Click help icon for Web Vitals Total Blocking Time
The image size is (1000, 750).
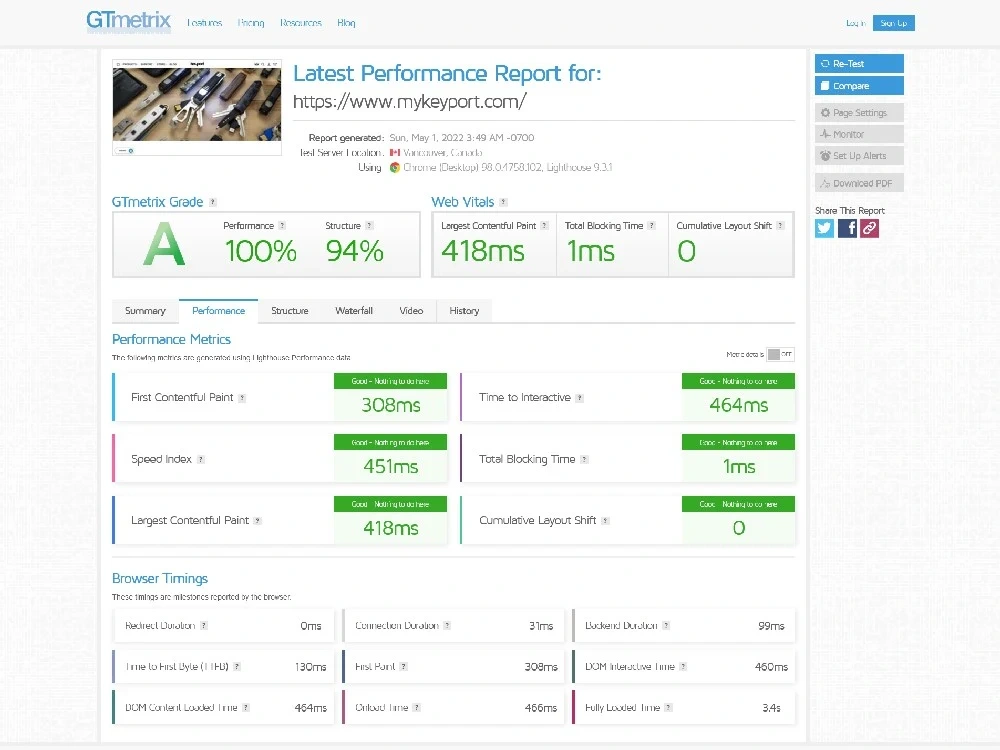coord(651,226)
